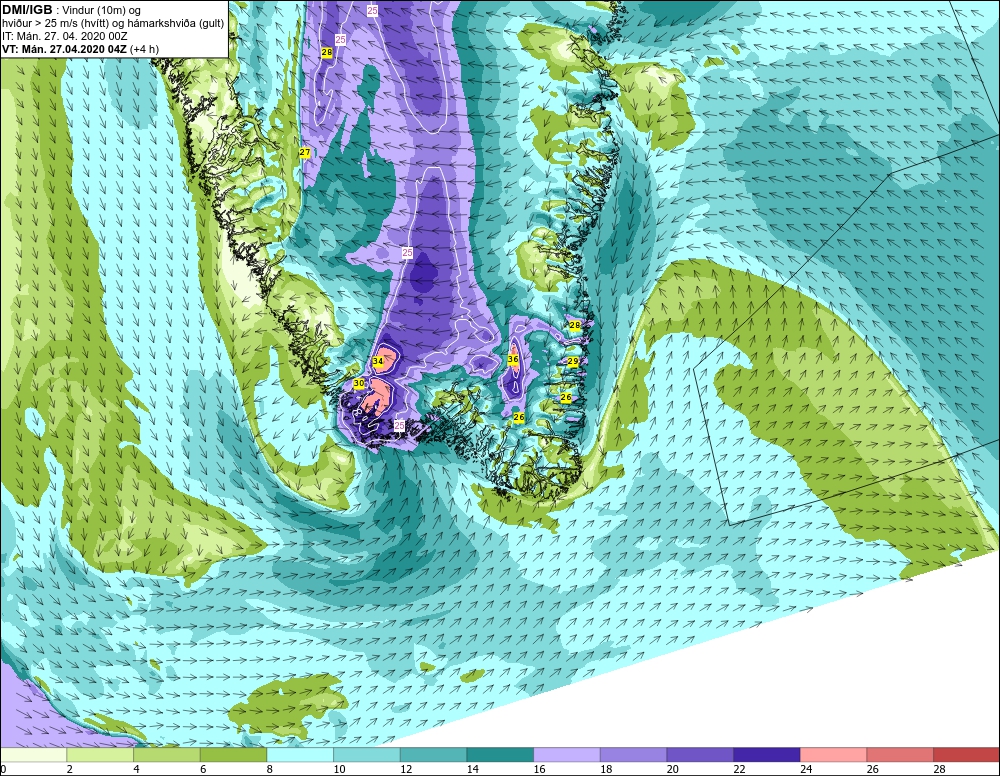
Task: Click the legend scale value 4
Action: click(136, 769)
